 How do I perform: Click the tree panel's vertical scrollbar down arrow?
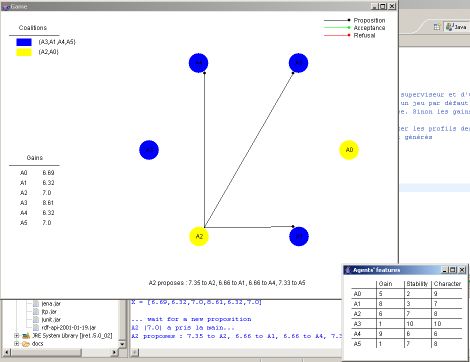pos(122,344)
